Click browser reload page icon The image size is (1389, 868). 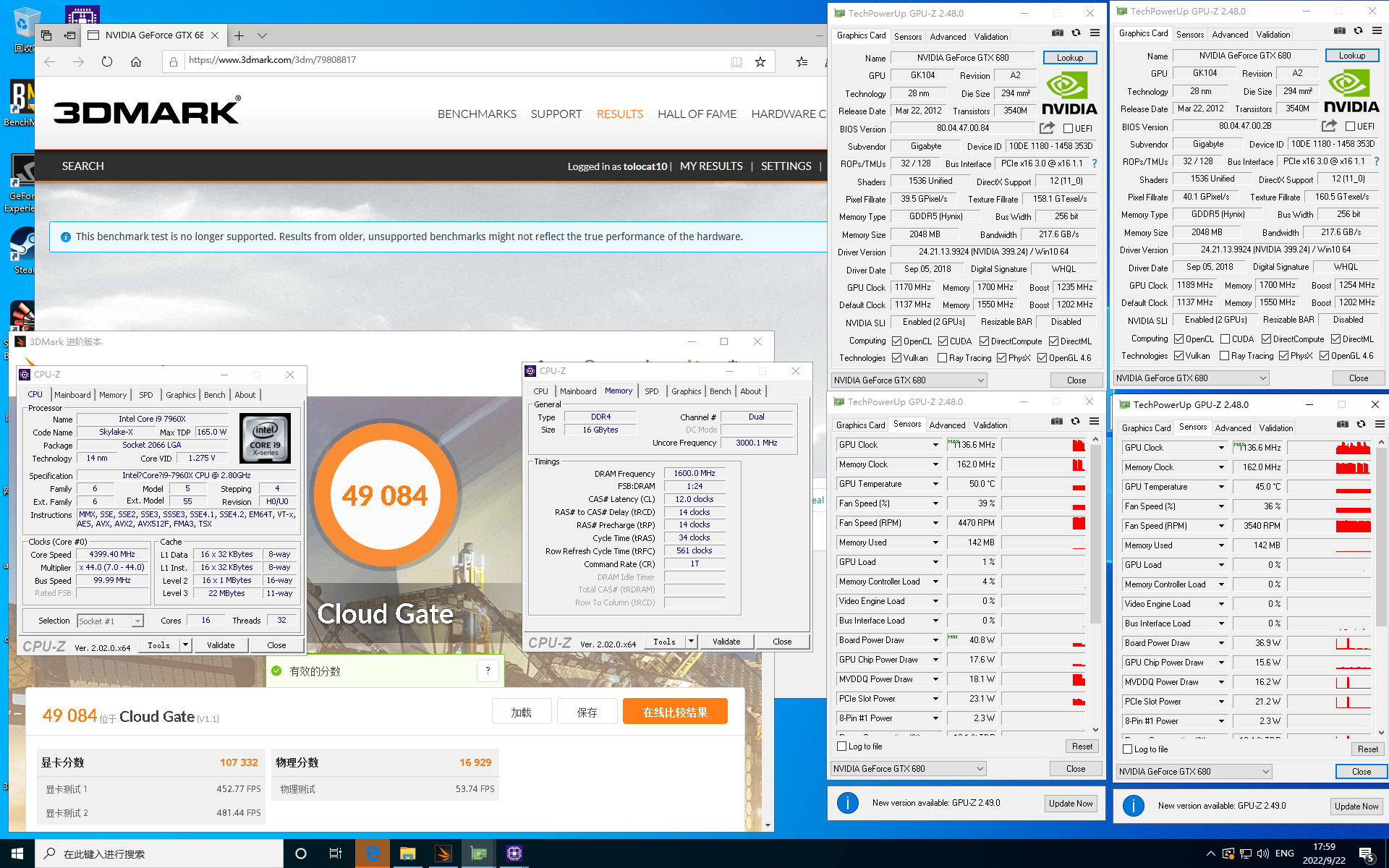pyautogui.click(x=107, y=62)
